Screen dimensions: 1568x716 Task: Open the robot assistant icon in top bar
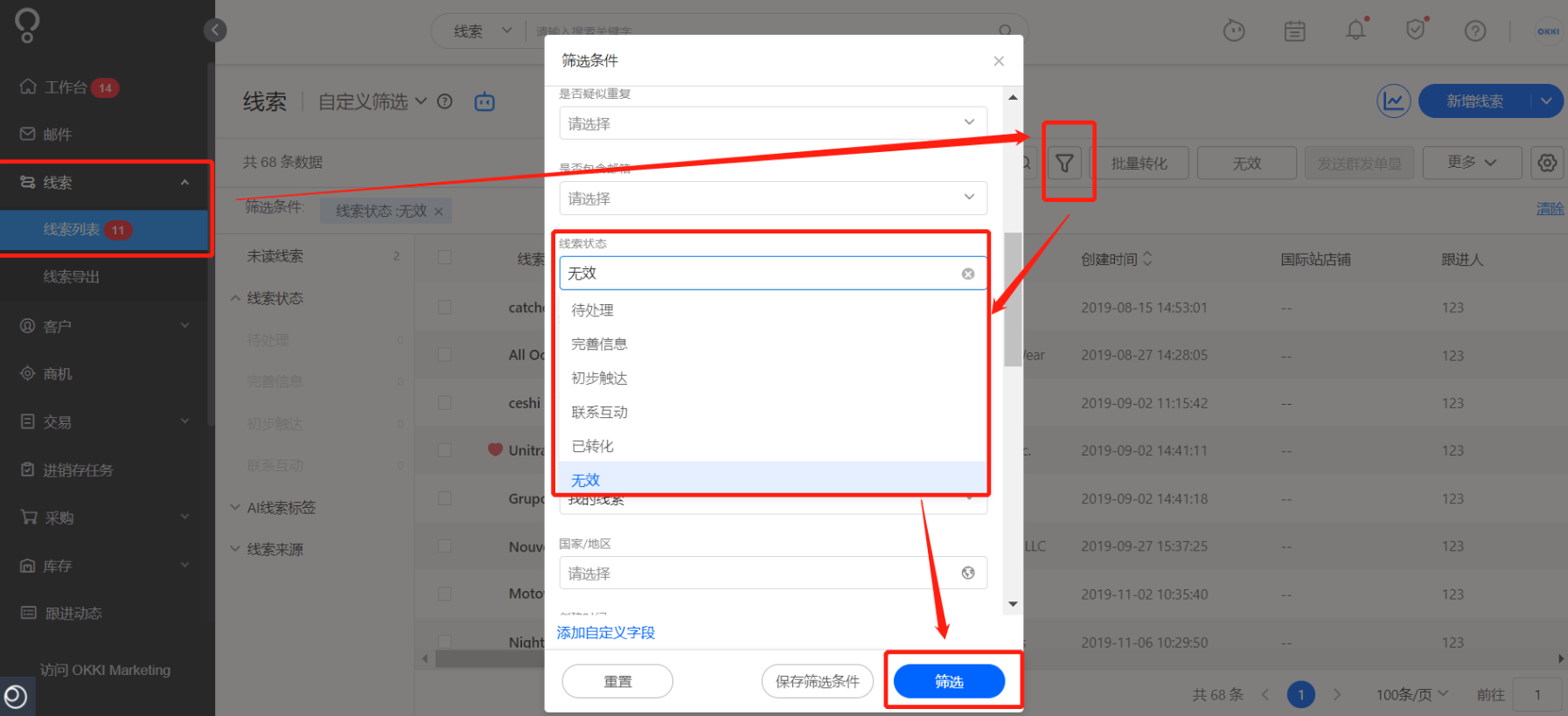[x=1233, y=31]
